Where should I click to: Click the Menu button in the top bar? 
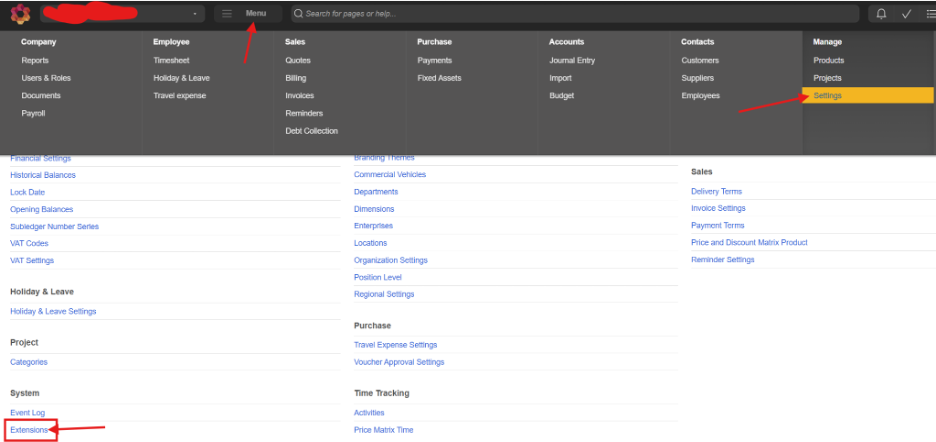(x=255, y=14)
